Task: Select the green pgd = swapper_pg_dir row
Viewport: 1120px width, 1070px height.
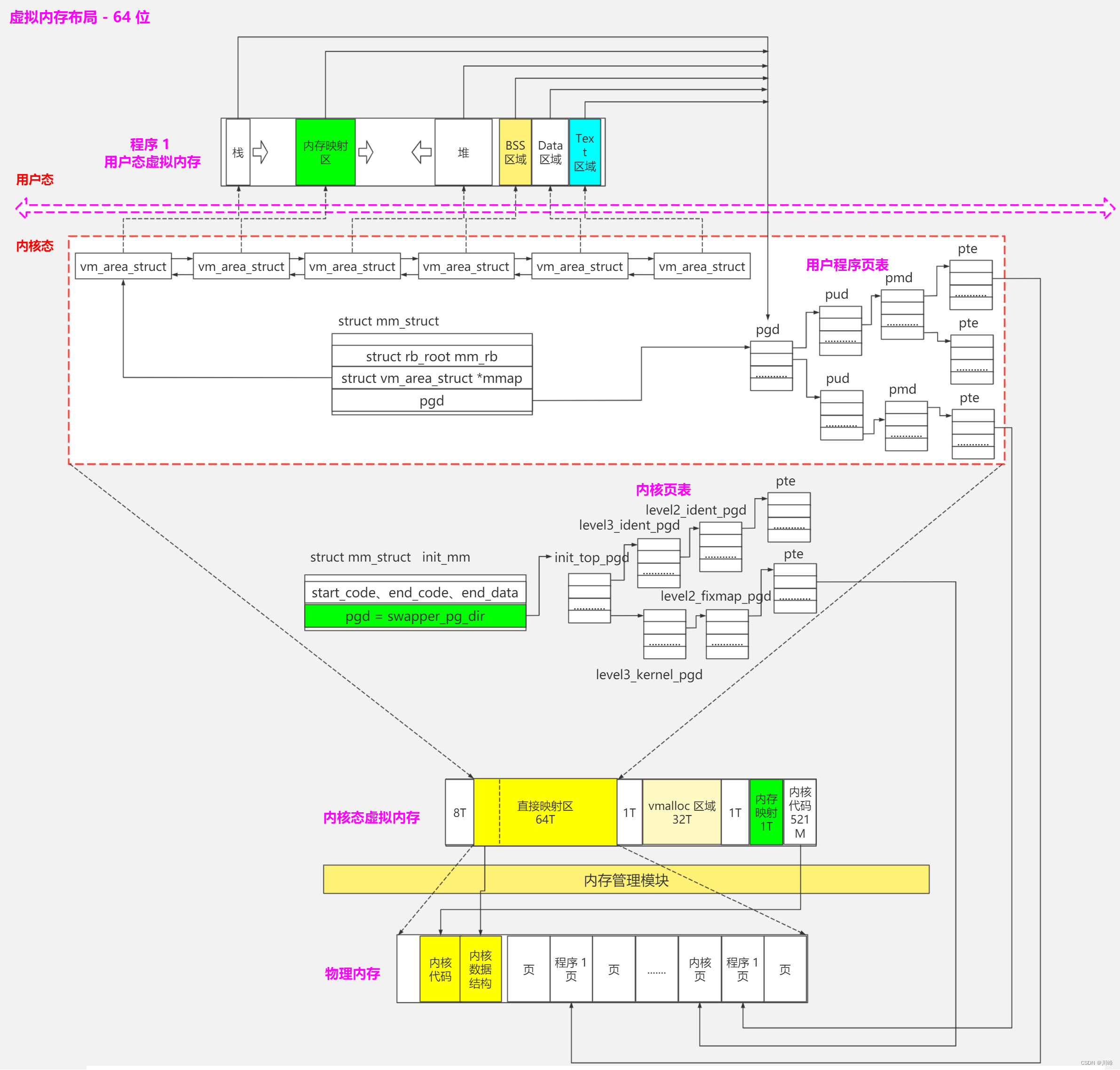Action: (415, 616)
